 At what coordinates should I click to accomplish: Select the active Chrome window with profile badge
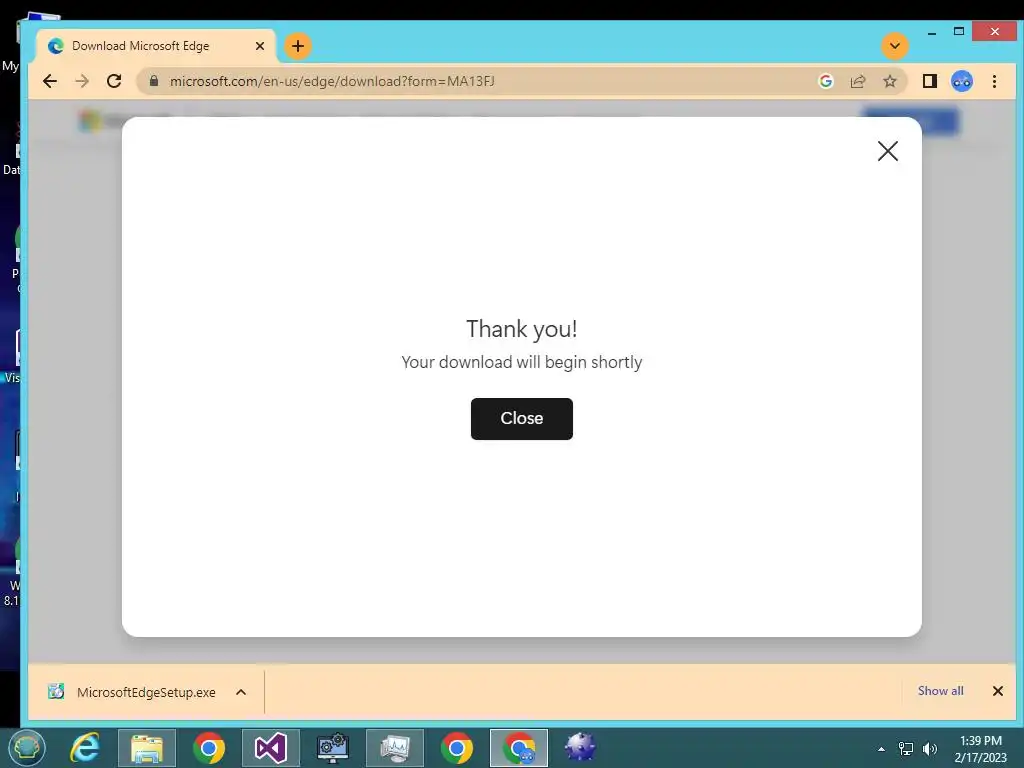point(519,748)
